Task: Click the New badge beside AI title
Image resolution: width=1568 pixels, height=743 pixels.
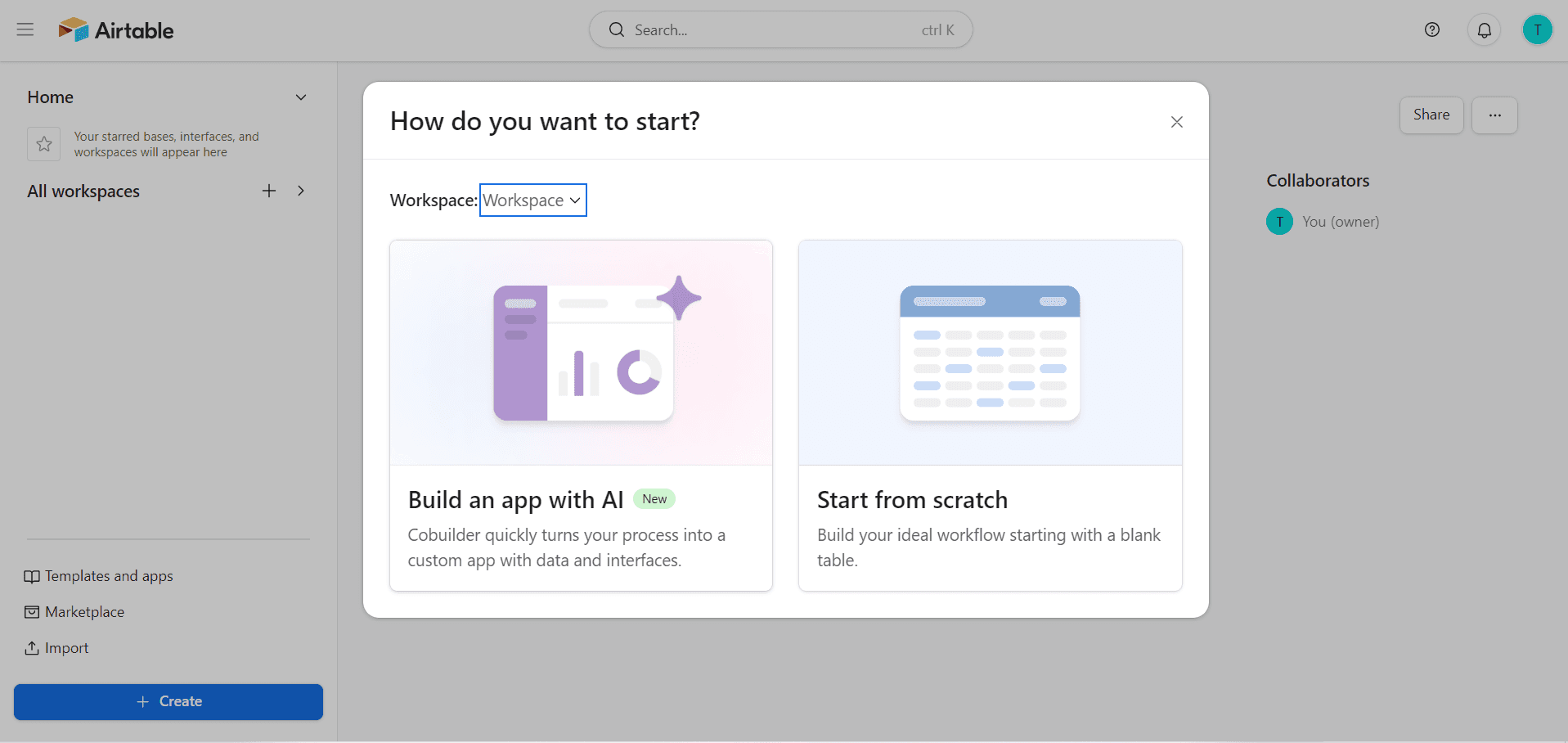Action: [x=654, y=499]
